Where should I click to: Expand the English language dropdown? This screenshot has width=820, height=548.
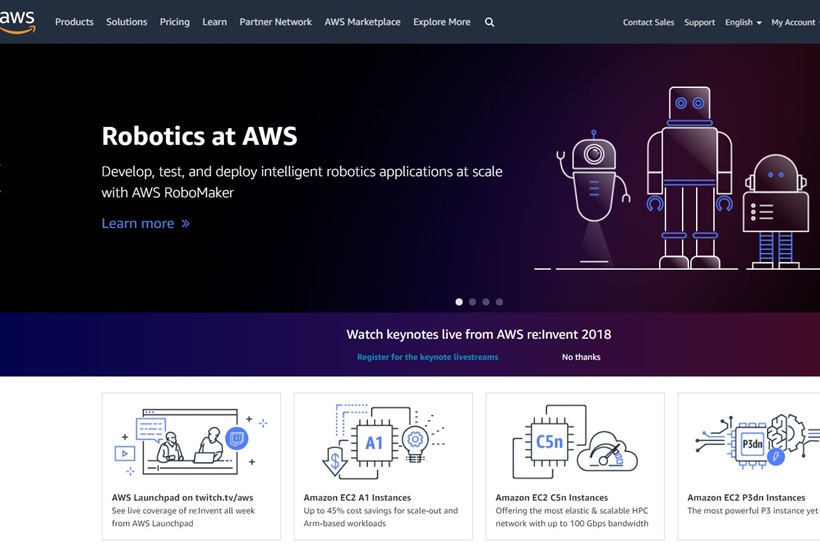[x=743, y=22]
